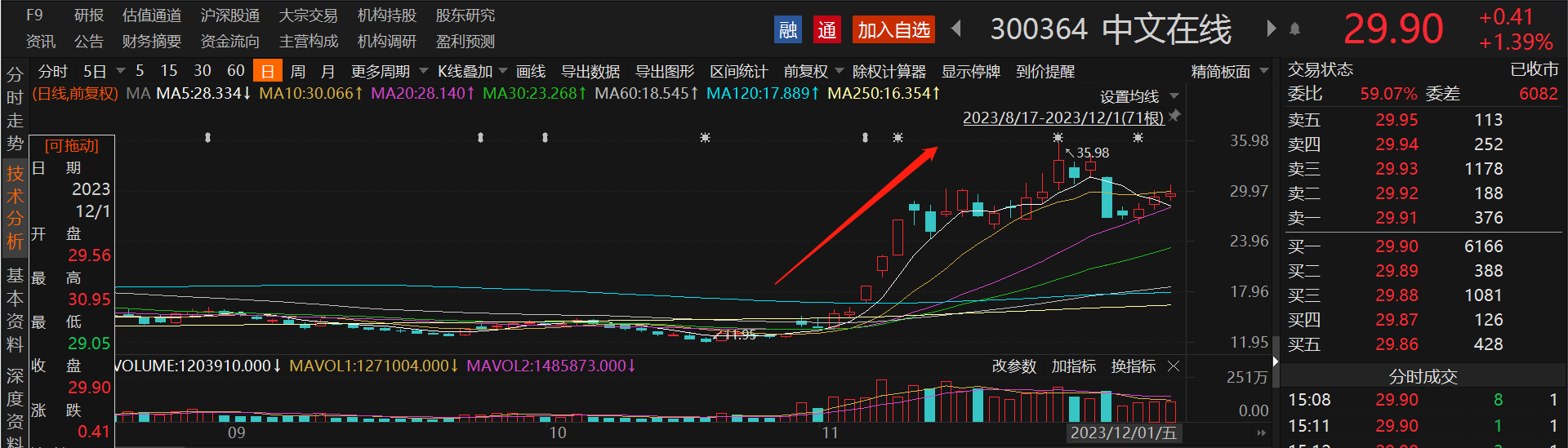This screenshot has height=448, width=1568.
Task: Open the 前复权 adjustment dropdown
Action: [813, 72]
